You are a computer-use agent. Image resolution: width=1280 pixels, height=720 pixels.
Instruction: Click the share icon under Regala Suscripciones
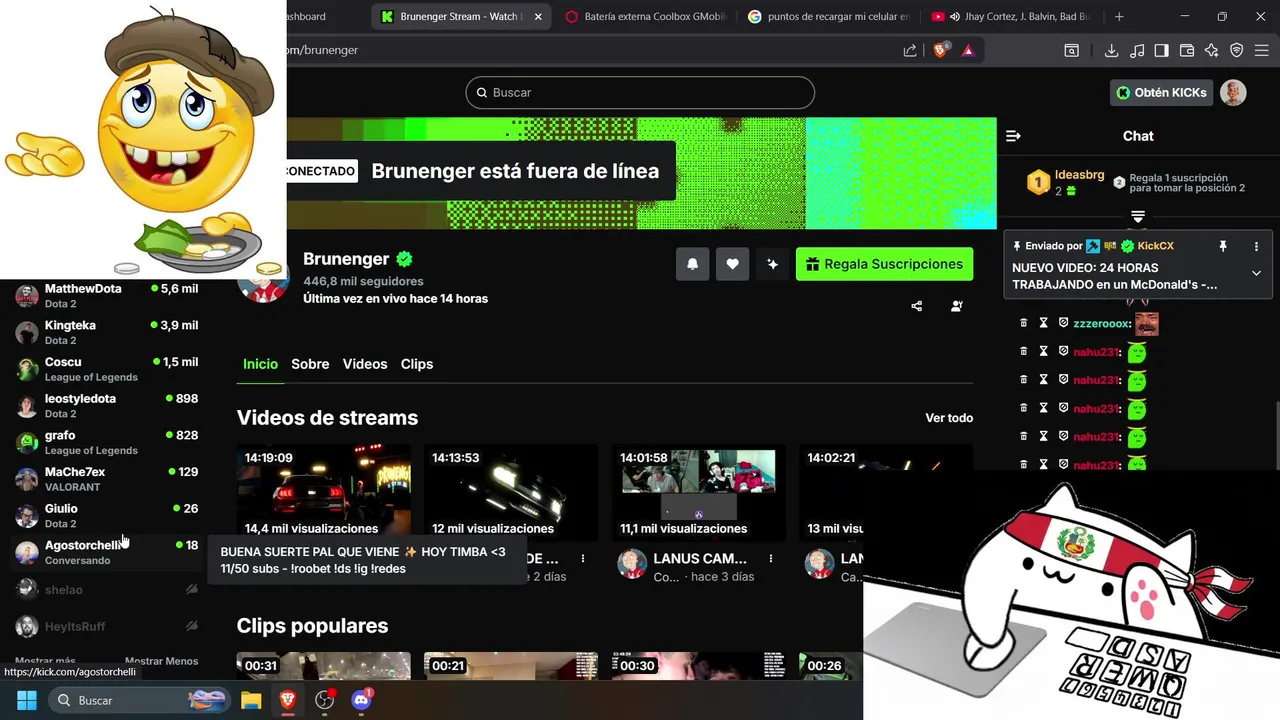(x=917, y=306)
